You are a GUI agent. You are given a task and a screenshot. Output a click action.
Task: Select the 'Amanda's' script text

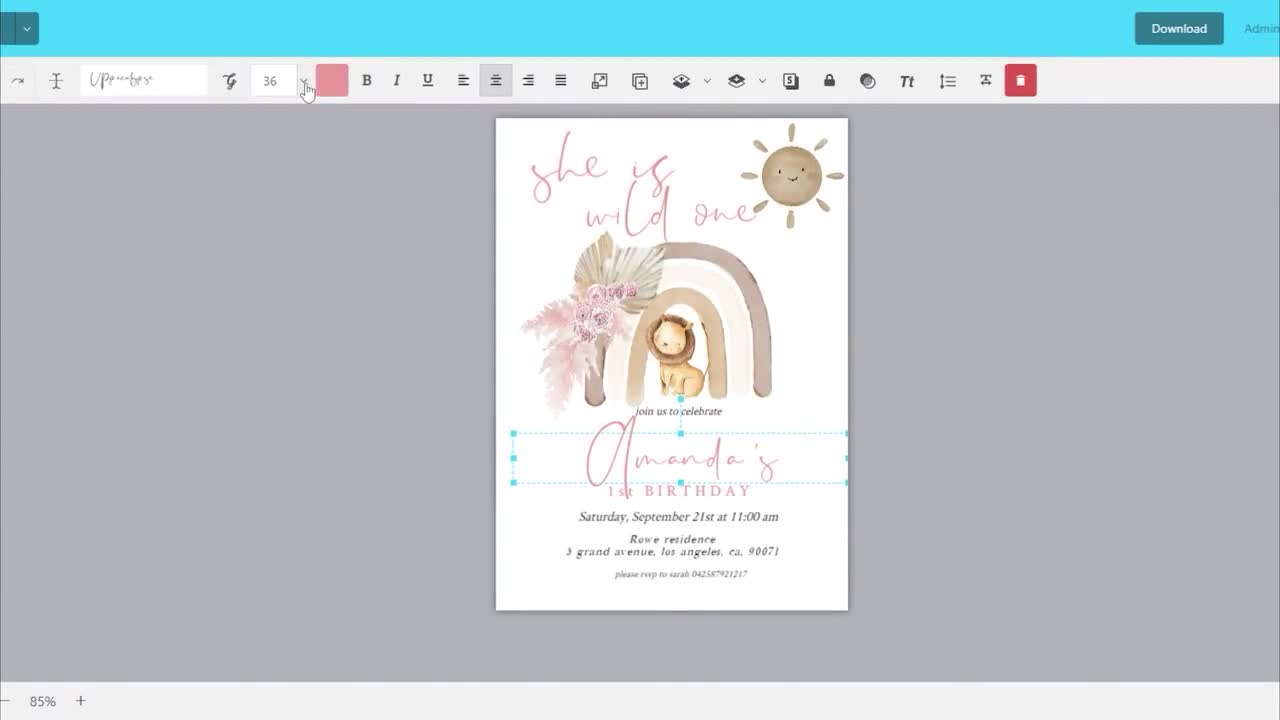point(681,458)
